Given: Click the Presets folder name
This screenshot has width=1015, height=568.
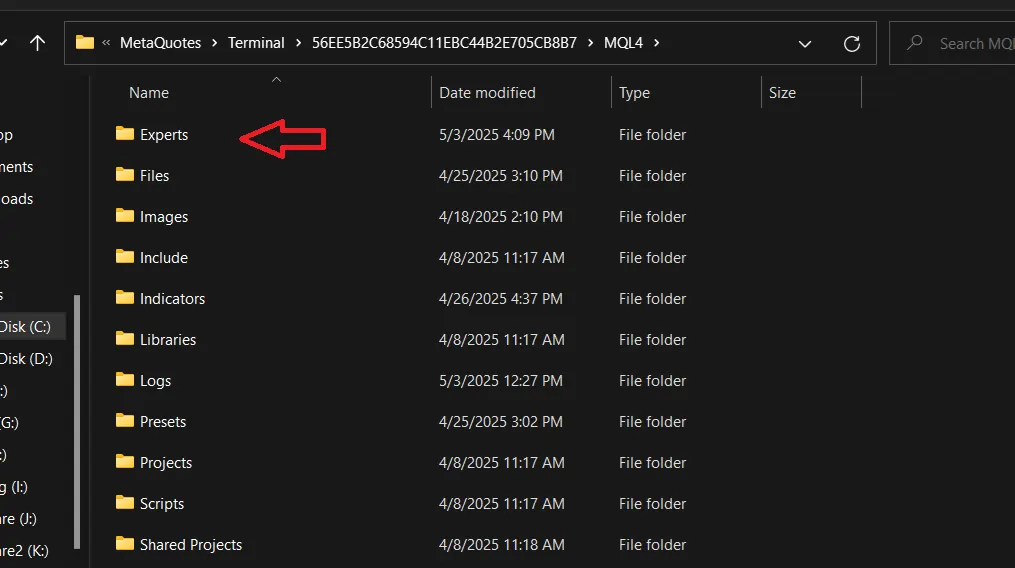Looking at the screenshot, I should click(162, 422).
